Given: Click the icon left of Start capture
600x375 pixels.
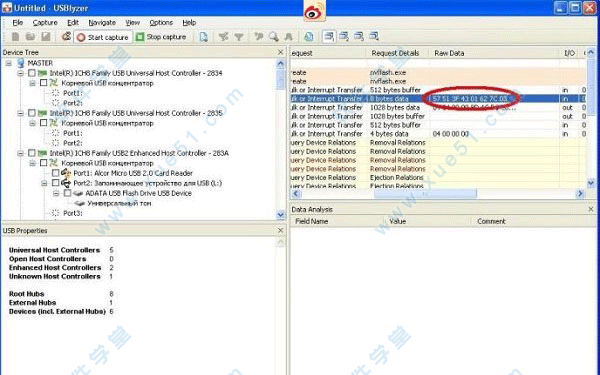Looking at the screenshot, I should [66, 37].
